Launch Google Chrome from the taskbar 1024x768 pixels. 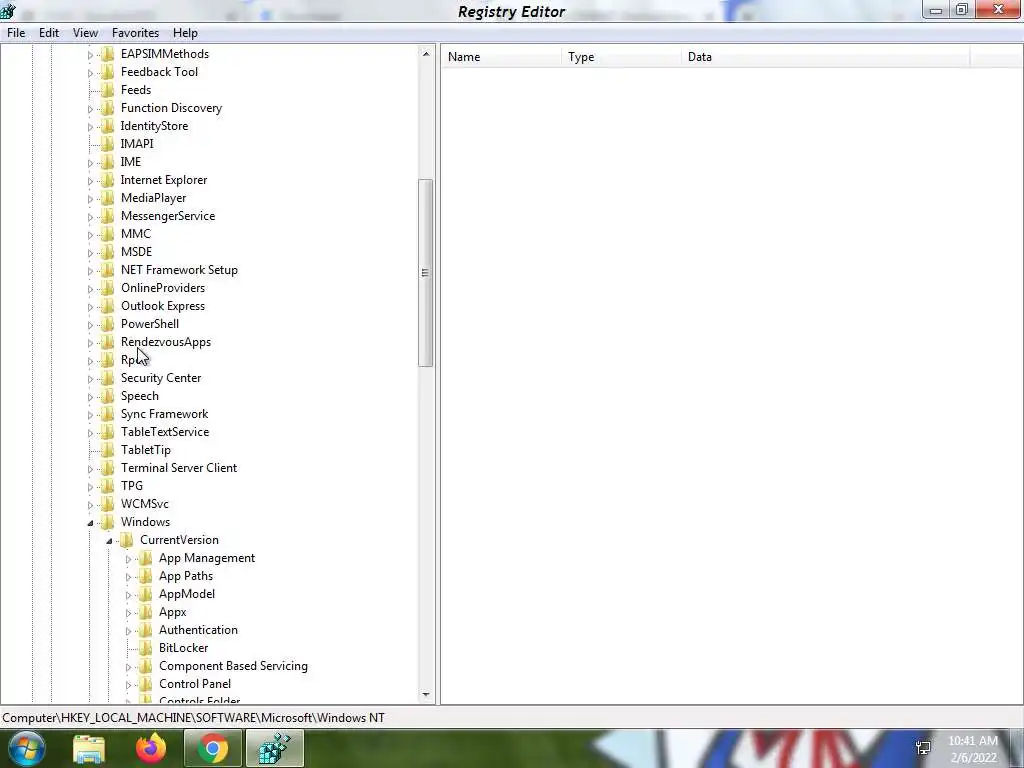(212, 748)
